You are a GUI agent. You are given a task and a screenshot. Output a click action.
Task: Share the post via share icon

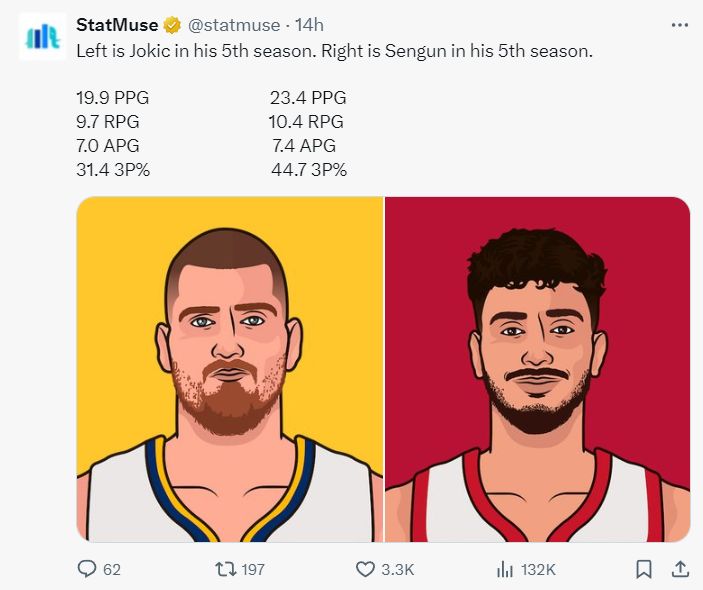point(680,569)
